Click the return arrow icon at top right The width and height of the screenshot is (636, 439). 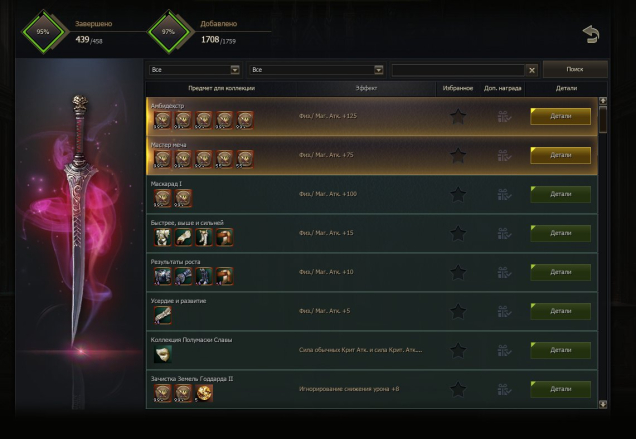[x=591, y=35]
